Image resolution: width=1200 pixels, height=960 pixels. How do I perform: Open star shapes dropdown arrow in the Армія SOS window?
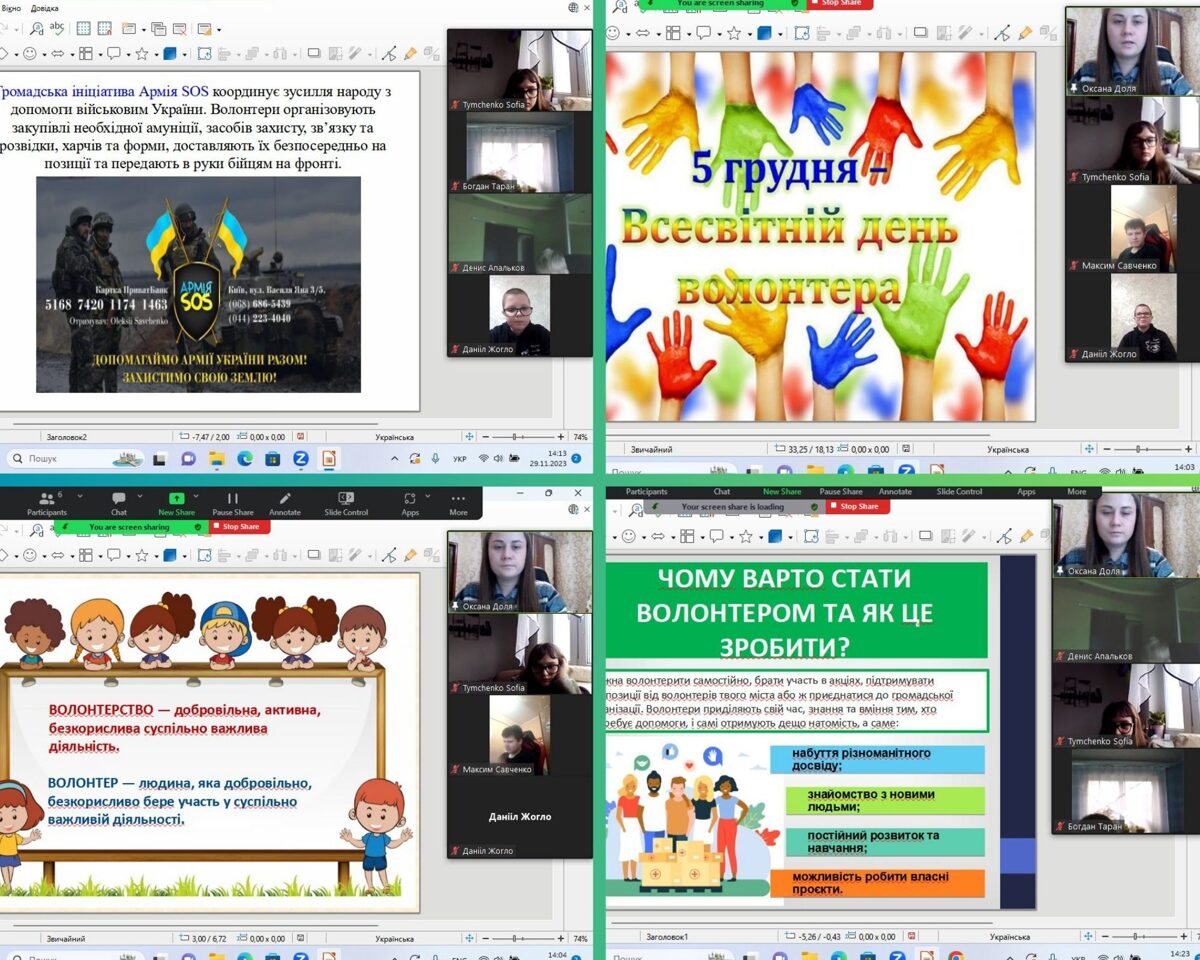click(154, 54)
